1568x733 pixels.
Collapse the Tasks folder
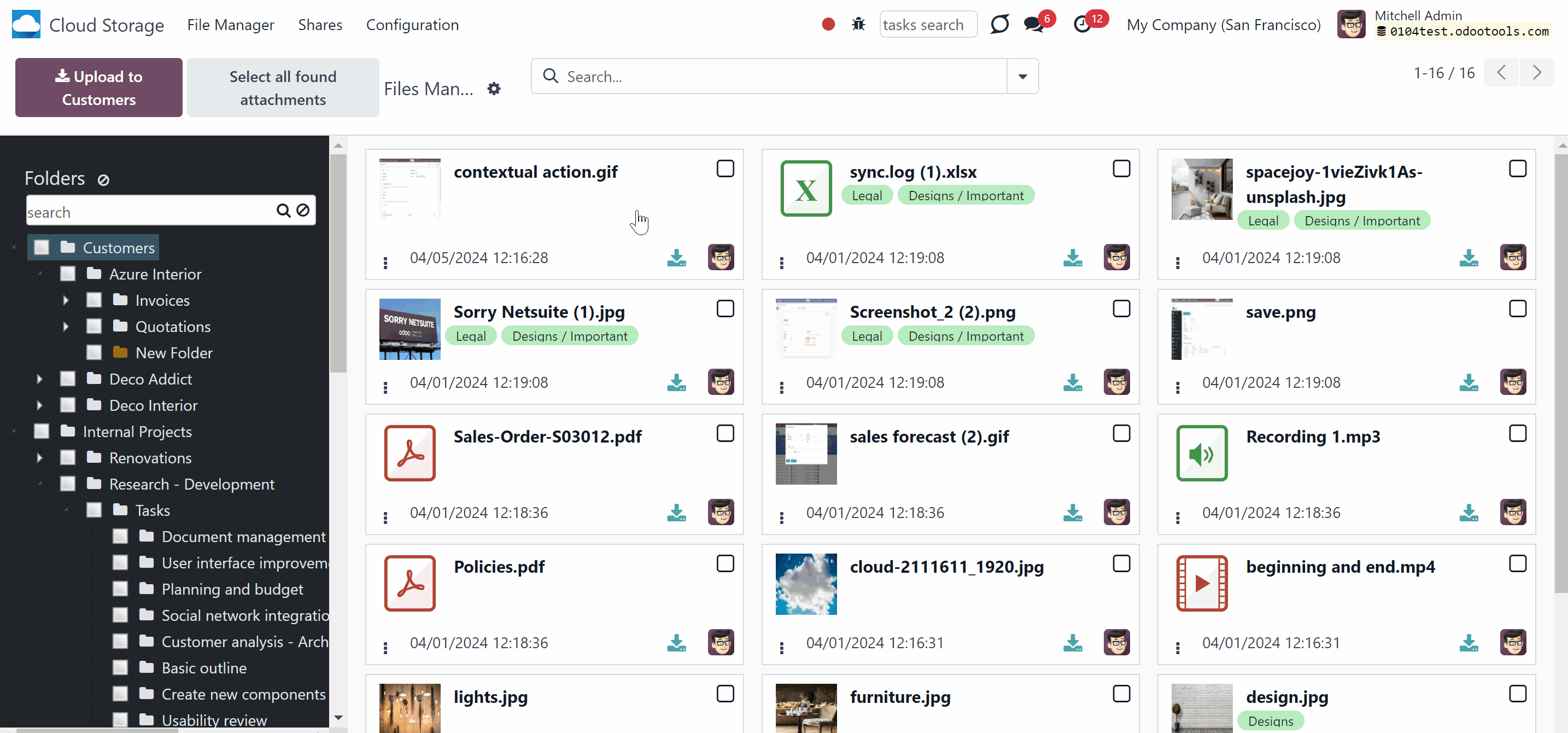pyautogui.click(x=66, y=510)
